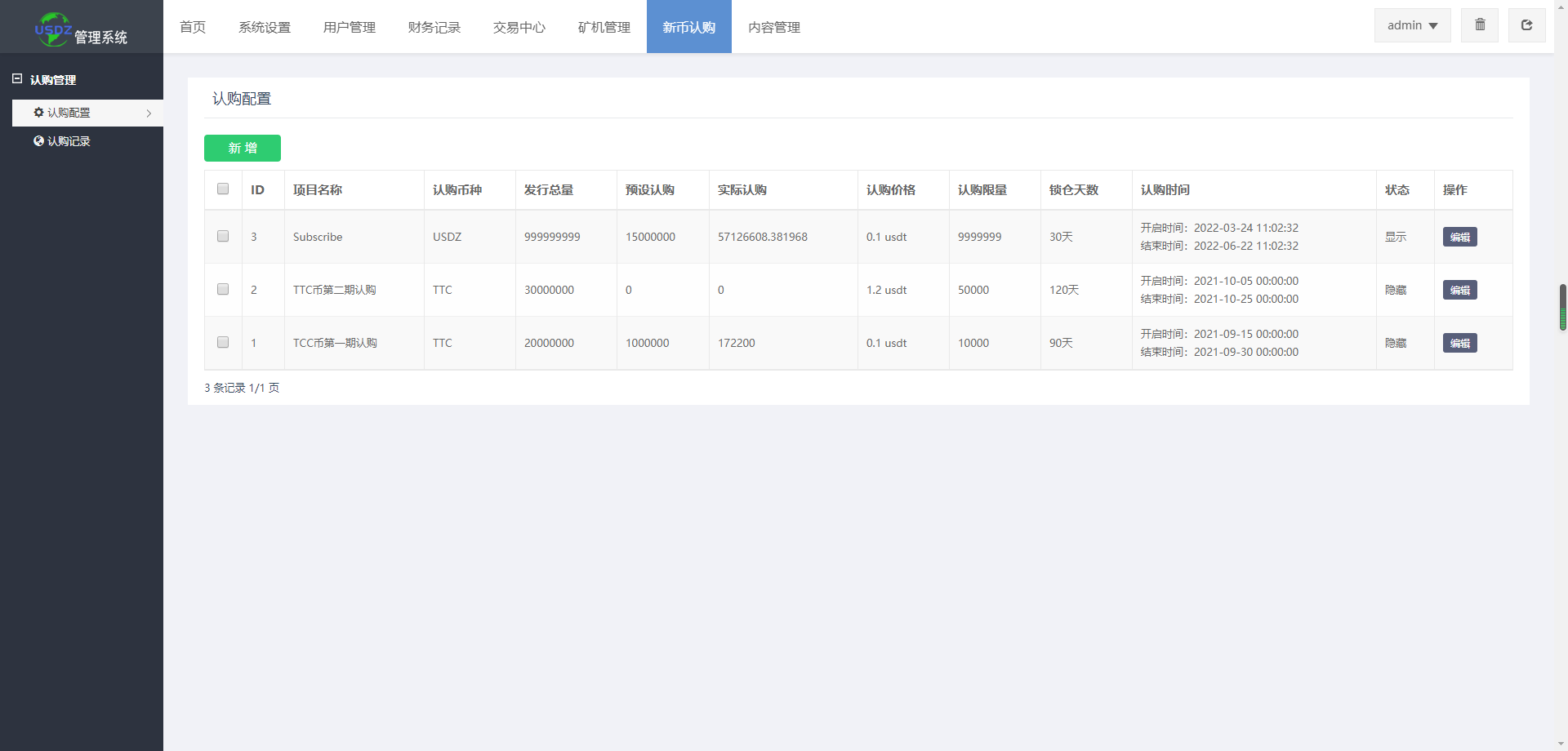Click the globe icon beside 认购记录
This screenshot has height=751, width=1568.
pyautogui.click(x=38, y=141)
